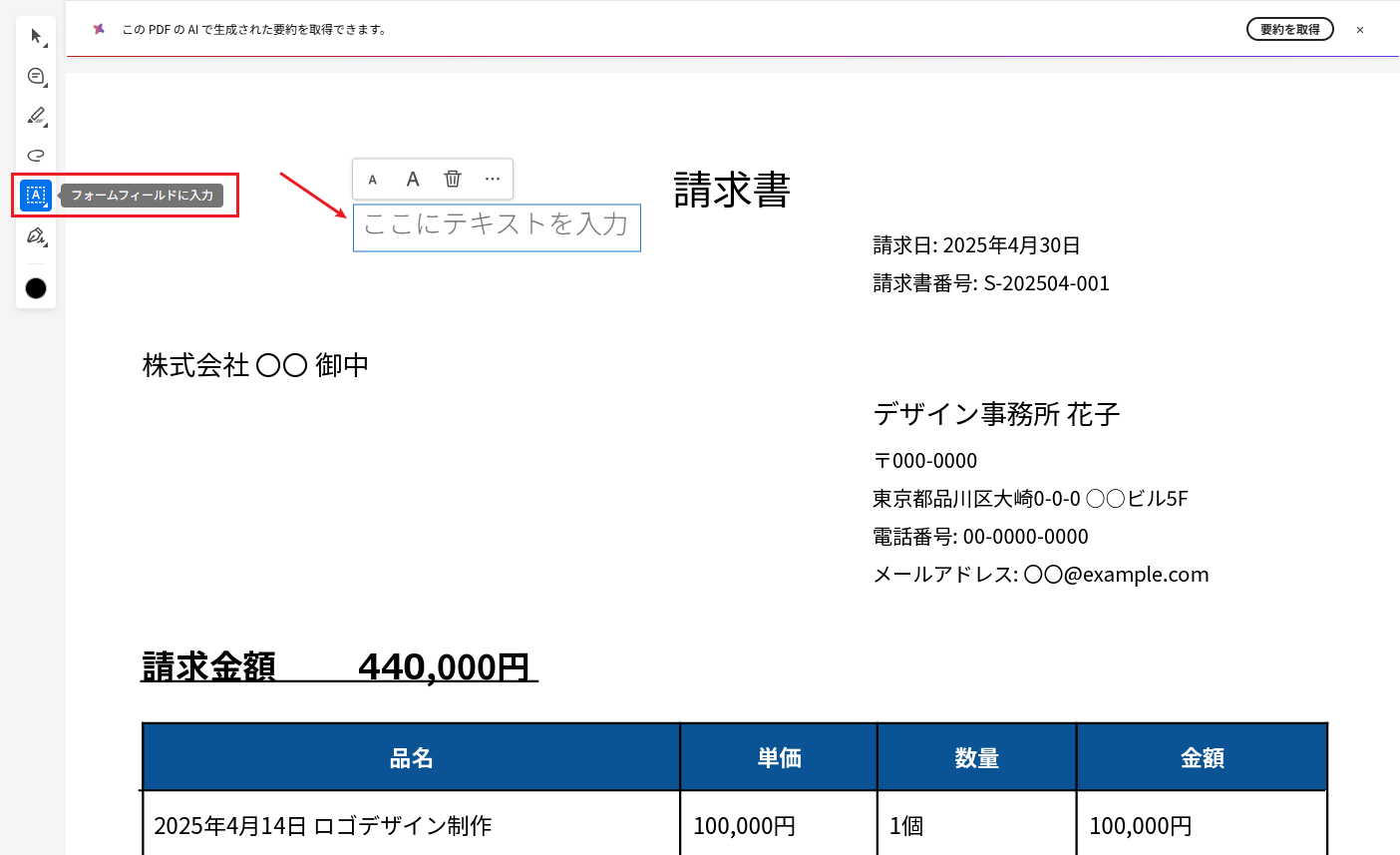Click デザイン事務所 花子 text
Screen dimensions: 1400x855
tap(997, 414)
